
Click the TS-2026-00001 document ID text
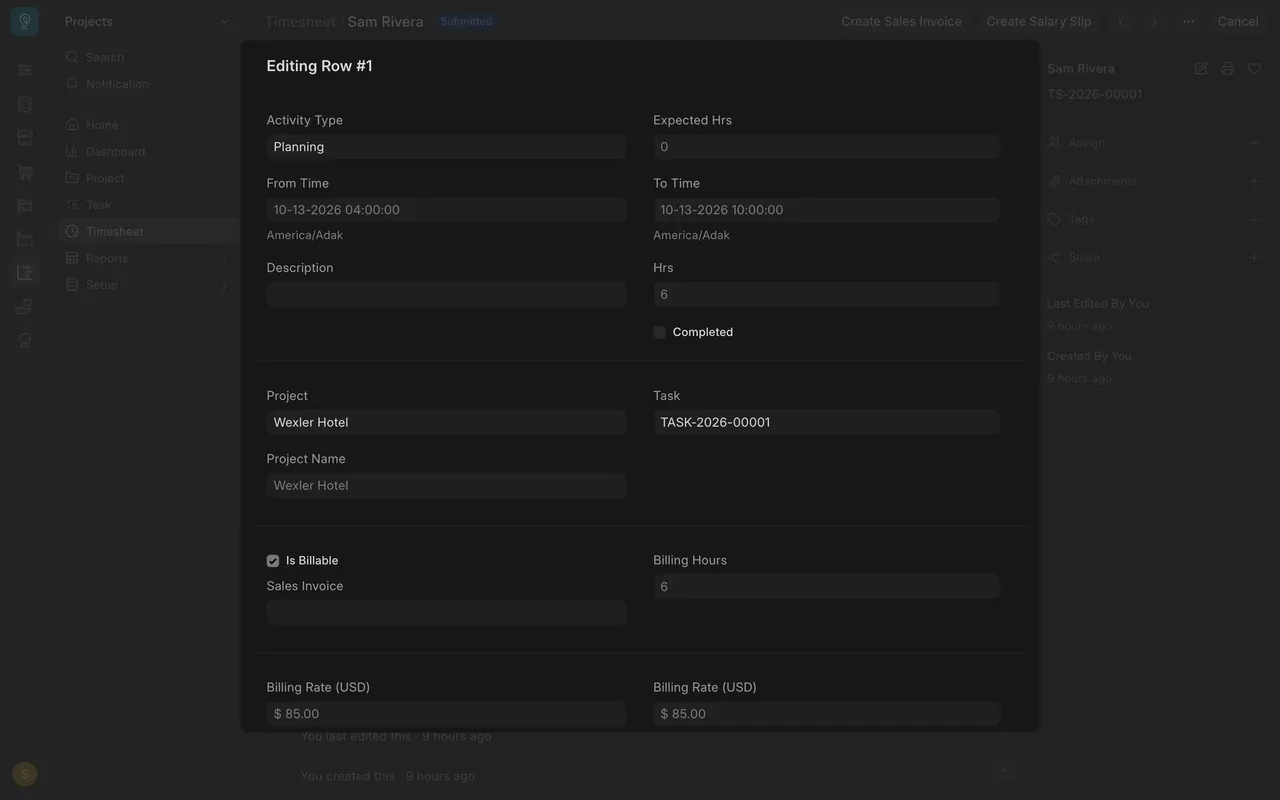coord(1094,94)
